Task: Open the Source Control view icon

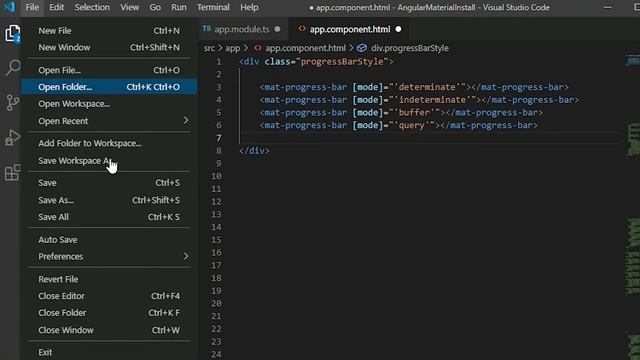Action: click(13, 102)
